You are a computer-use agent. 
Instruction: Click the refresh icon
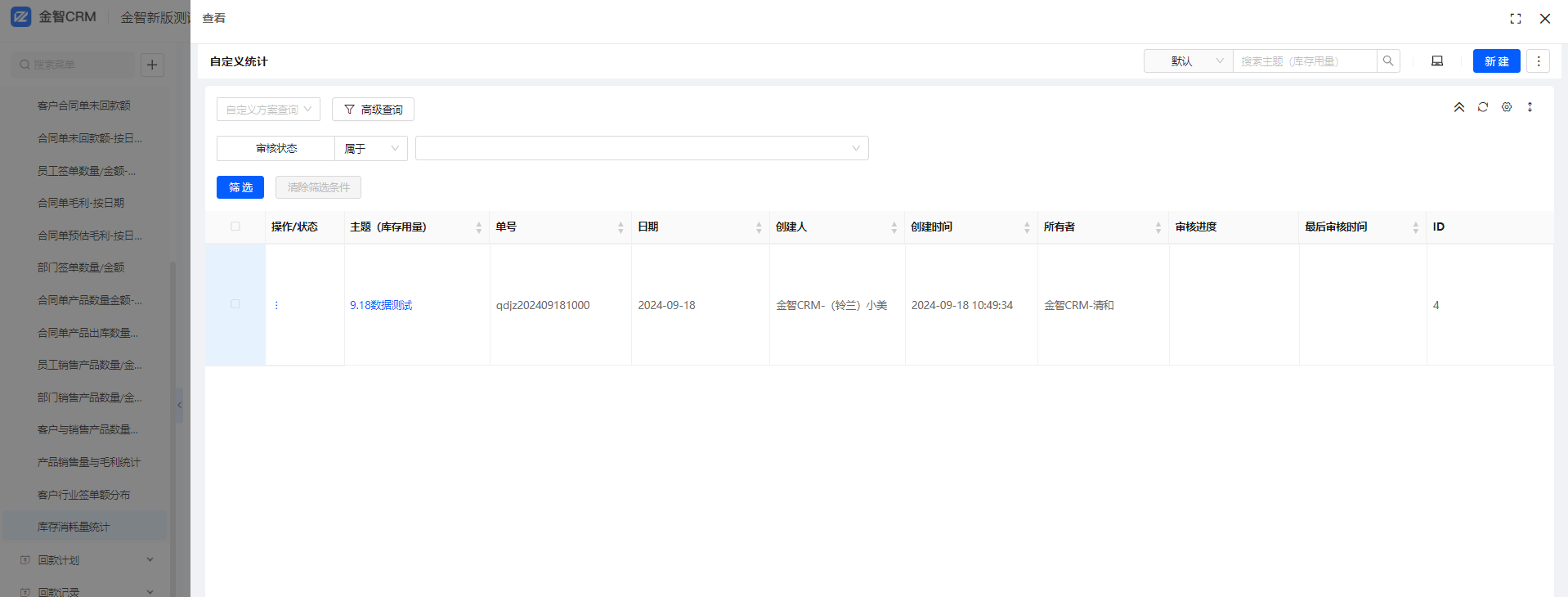(1482, 107)
